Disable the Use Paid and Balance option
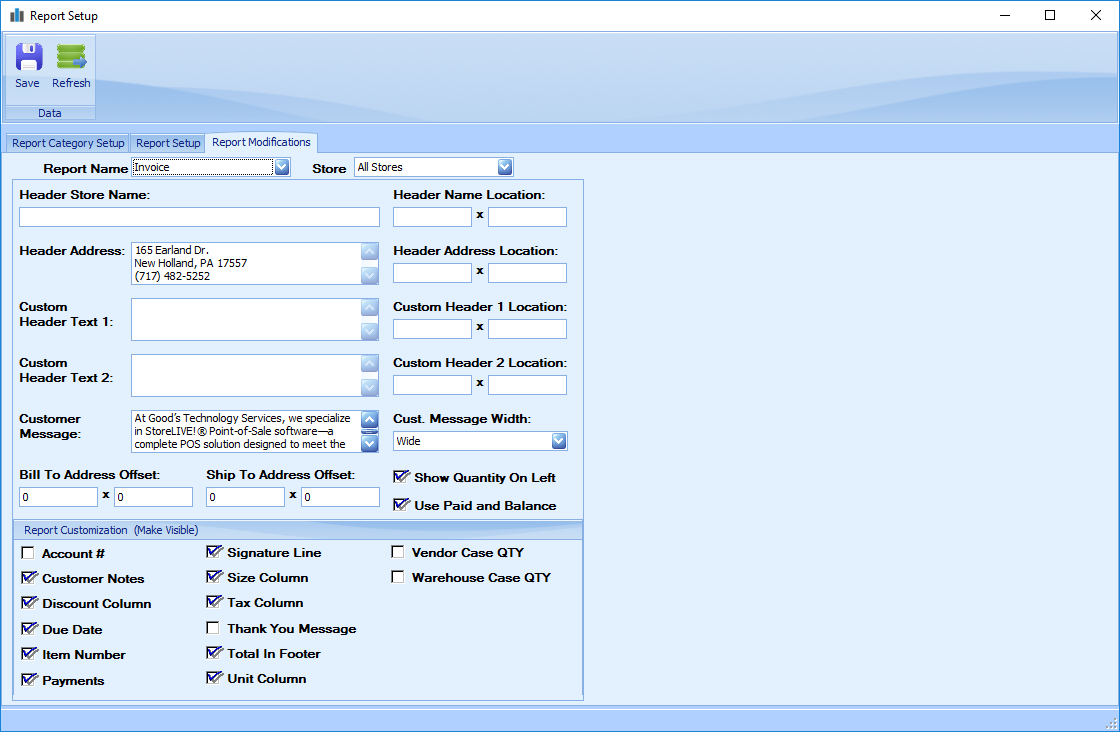The height and width of the screenshot is (732, 1120). [402, 505]
